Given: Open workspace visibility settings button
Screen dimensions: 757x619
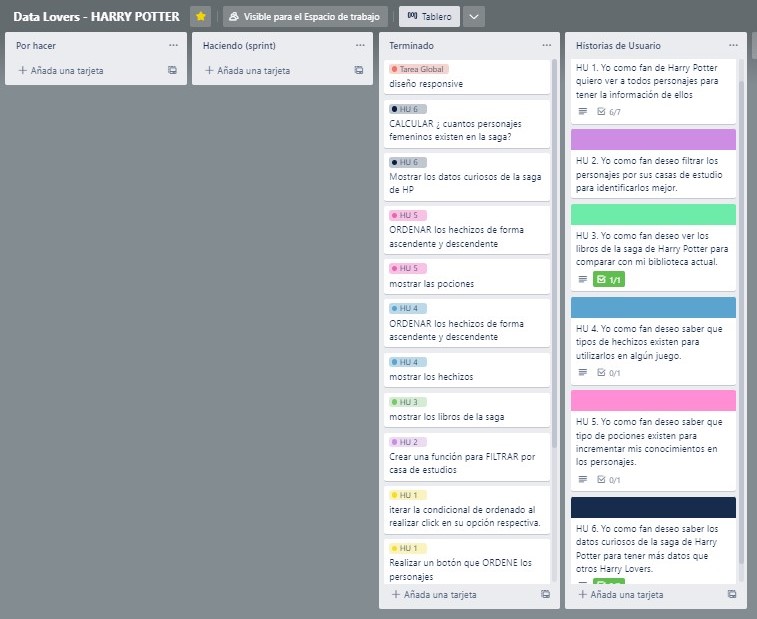Looking at the screenshot, I should coord(305,16).
